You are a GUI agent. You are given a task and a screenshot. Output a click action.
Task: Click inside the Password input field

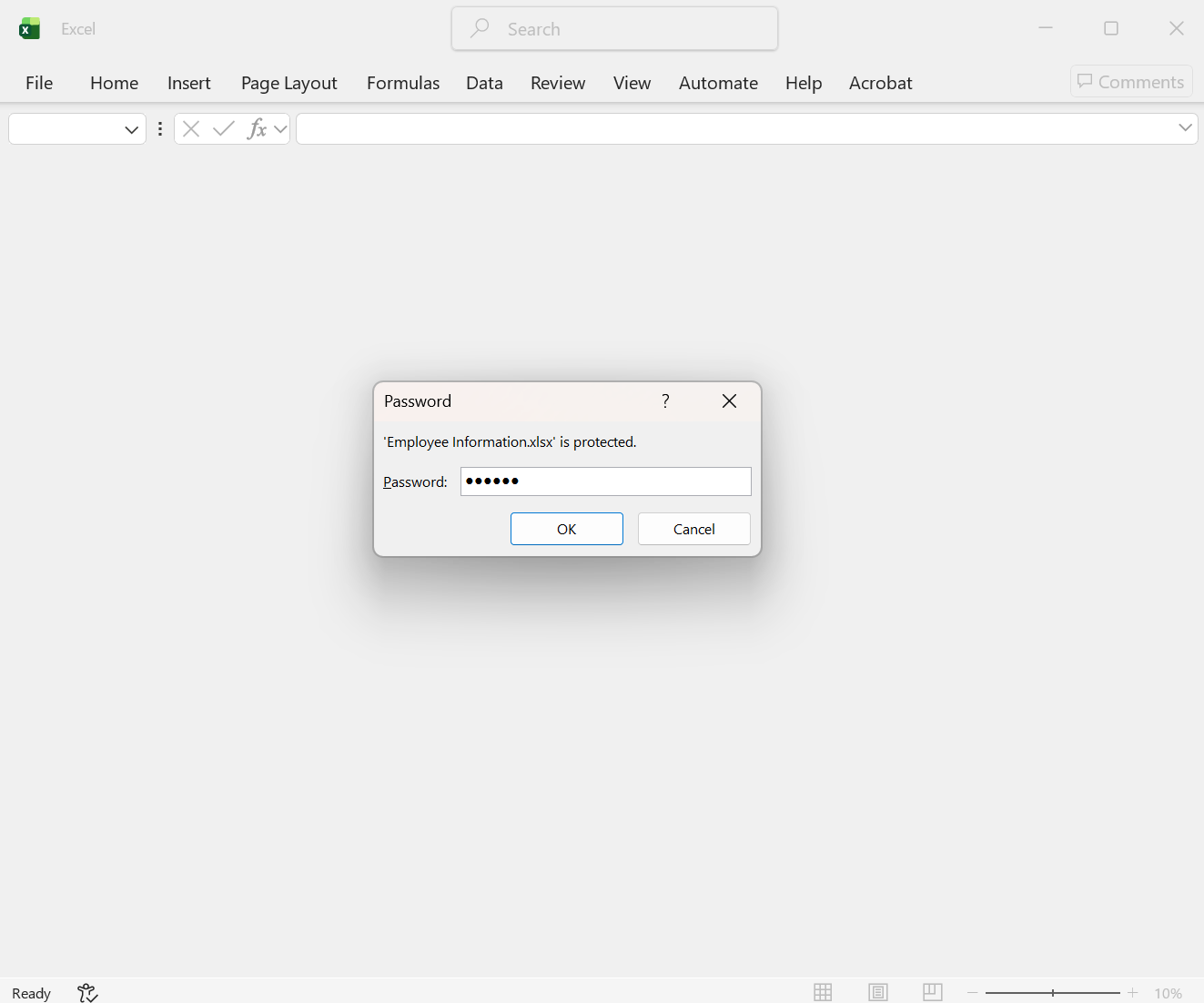605,481
